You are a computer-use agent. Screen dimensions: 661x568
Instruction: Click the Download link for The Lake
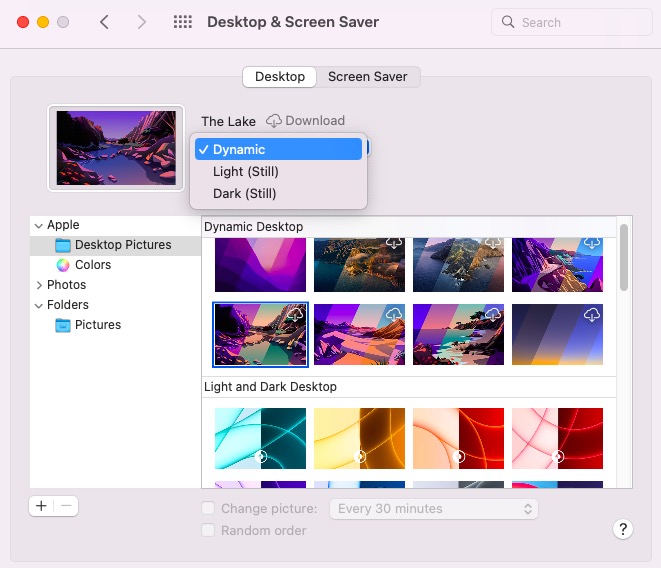point(314,121)
